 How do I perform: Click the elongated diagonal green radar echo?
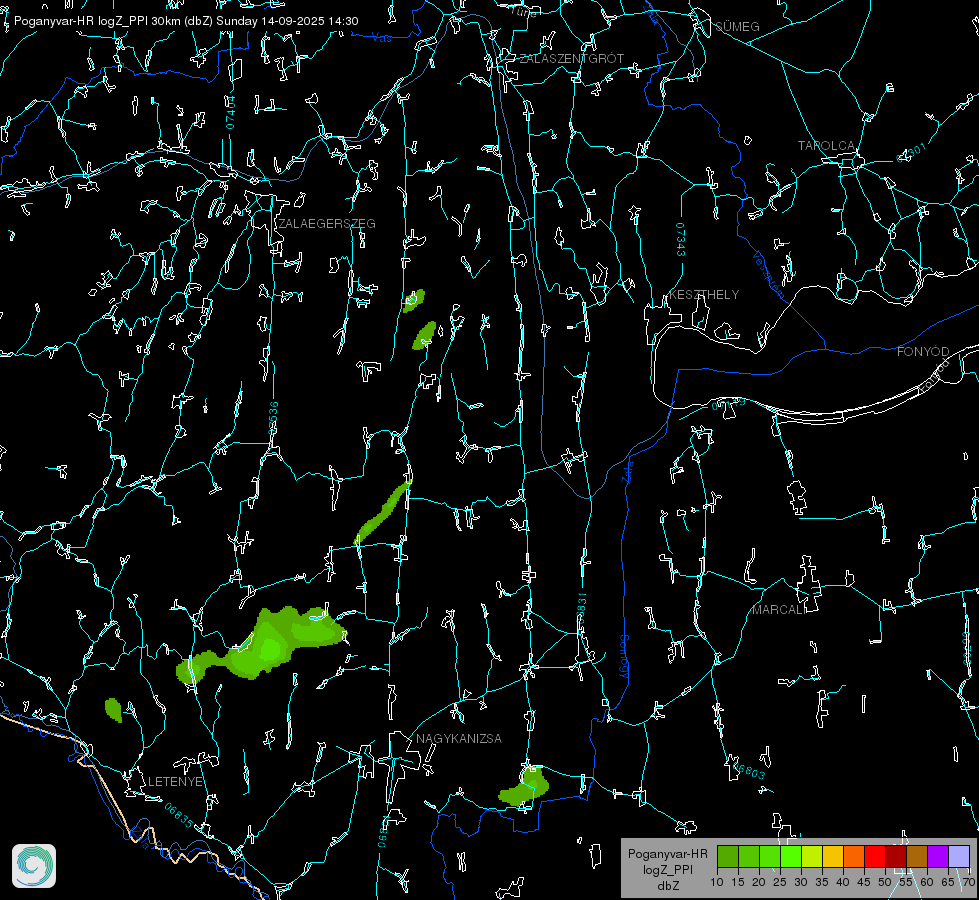click(382, 512)
